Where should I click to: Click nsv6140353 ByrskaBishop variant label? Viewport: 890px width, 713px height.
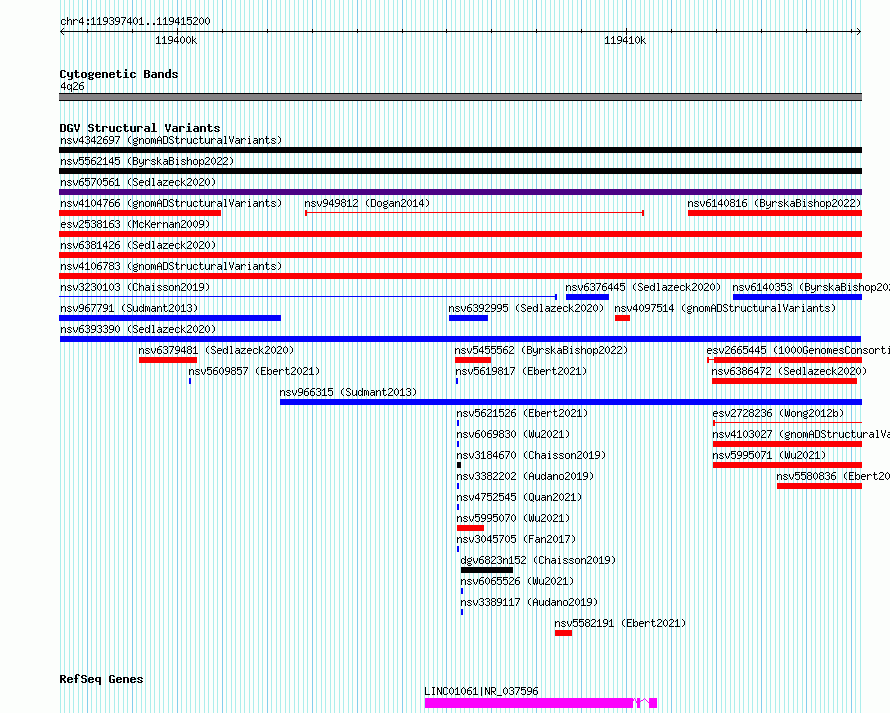811,287
